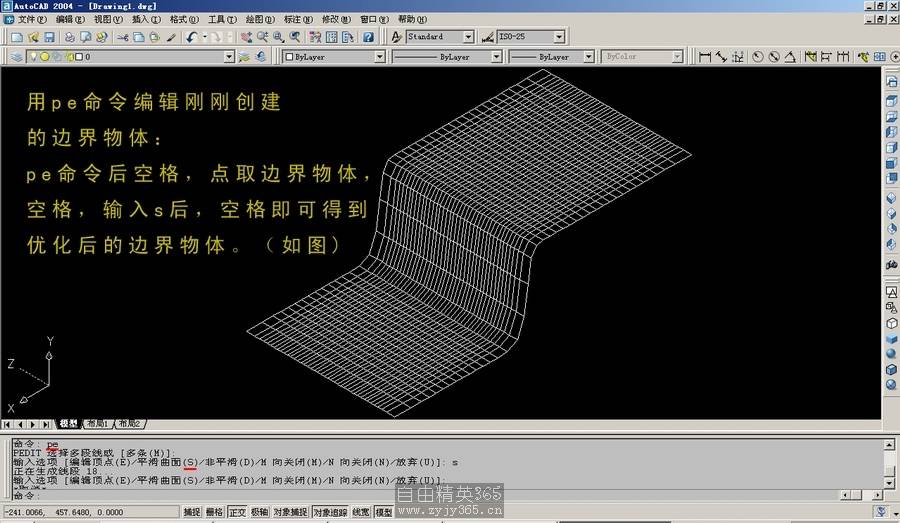
Task: Click the Undo arrow icon
Action: (191, 37)
